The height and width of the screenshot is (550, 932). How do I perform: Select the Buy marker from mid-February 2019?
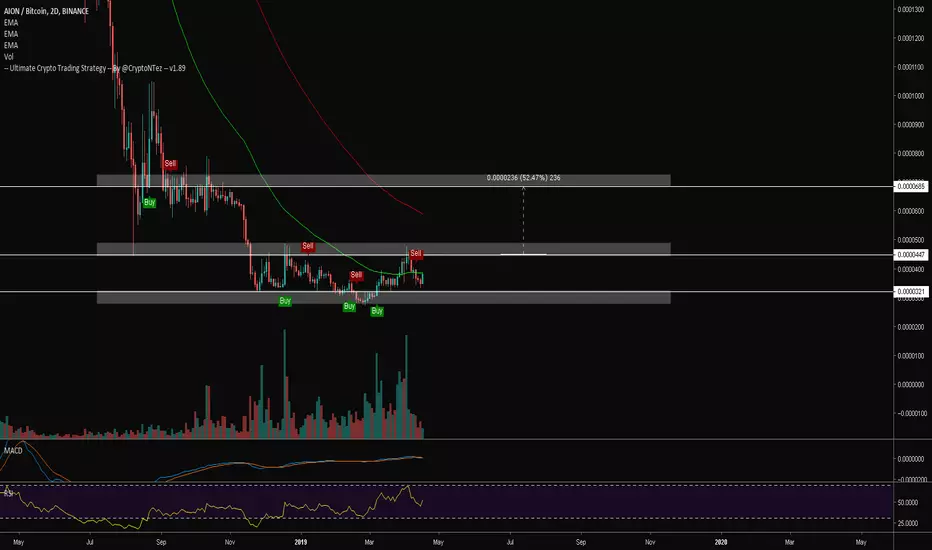349,306
